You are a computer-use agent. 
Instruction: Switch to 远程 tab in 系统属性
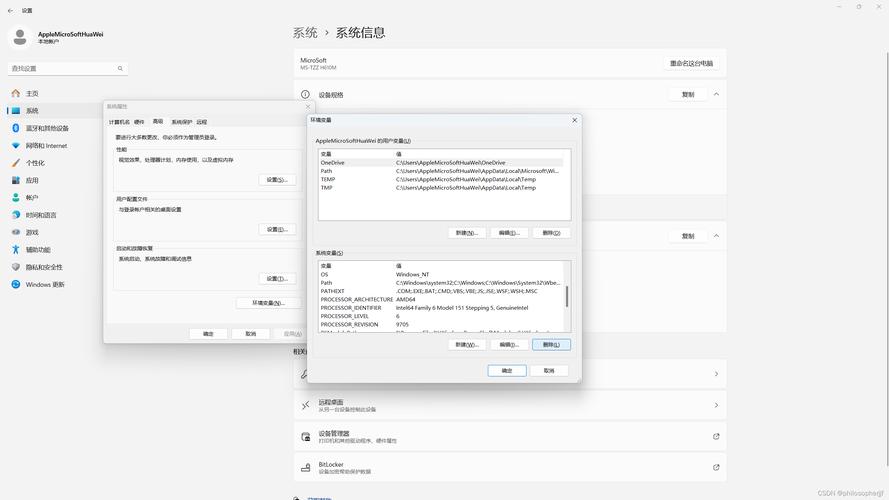tap(202, 122)
